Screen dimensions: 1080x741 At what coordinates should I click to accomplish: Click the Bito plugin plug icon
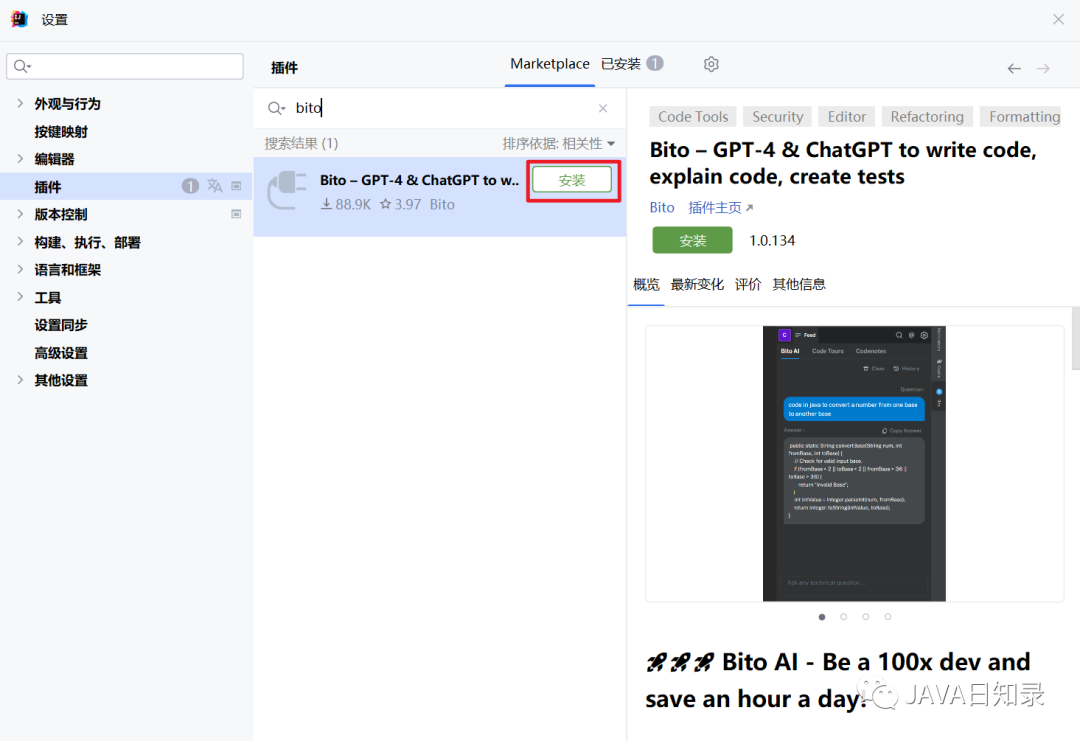pyautogui.click(x=287, y=190)
